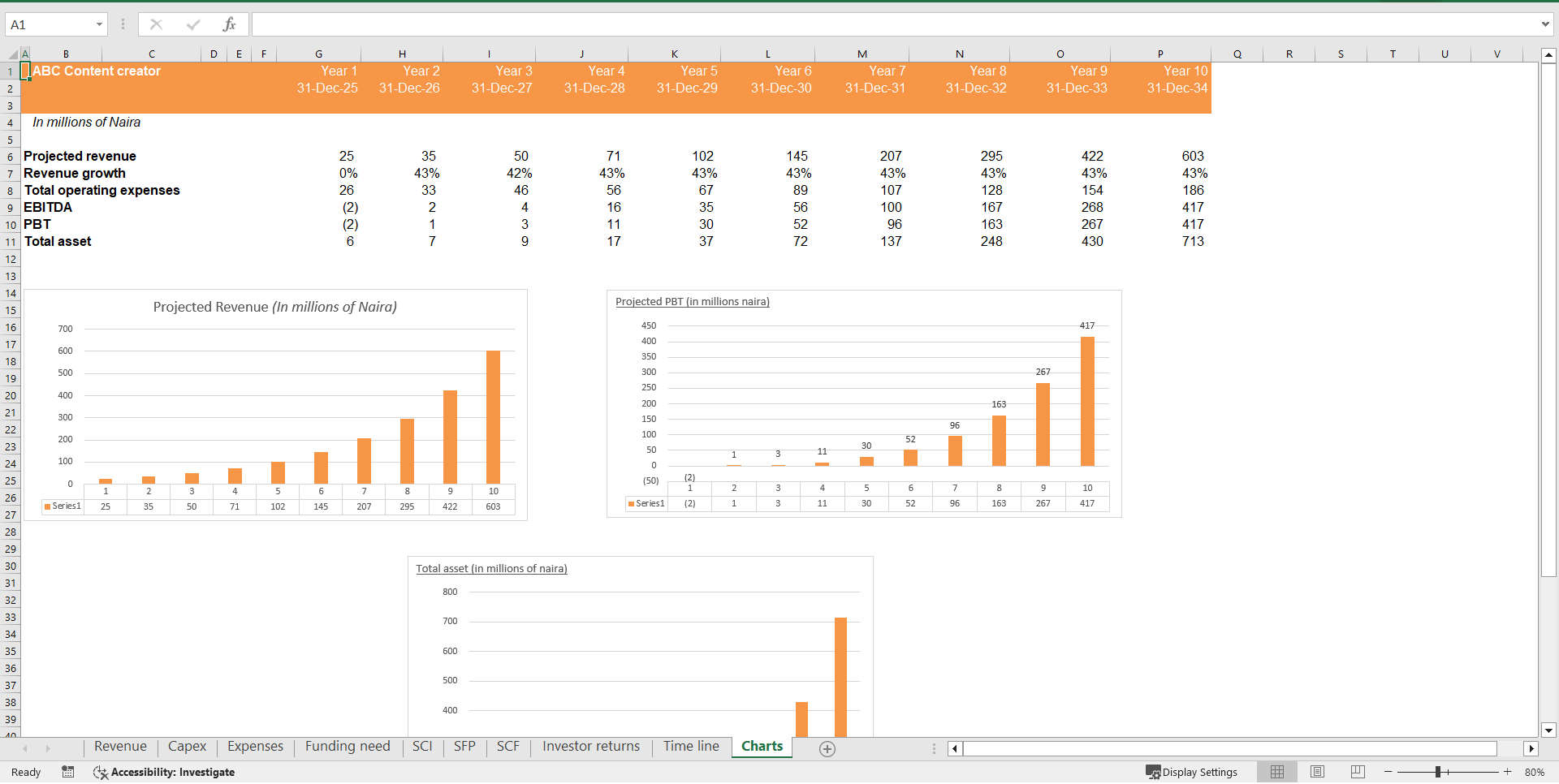Viewport: 1559px width, 784px height.
Task: Select the Total asset chart title
Action: click(491, 569)
